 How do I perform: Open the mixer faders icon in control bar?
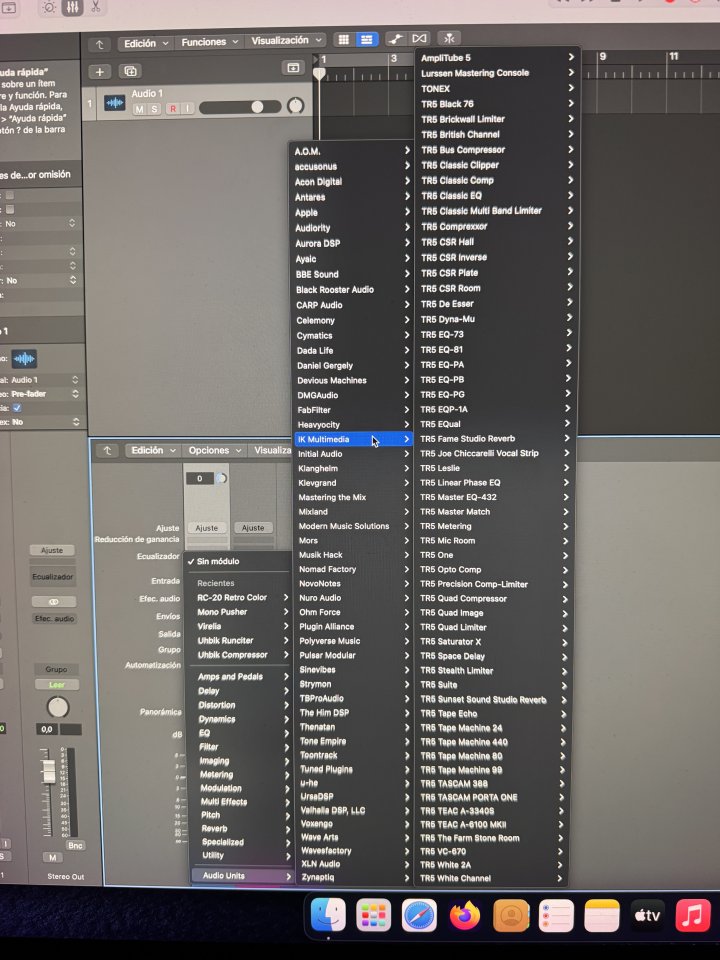[x=72, y=7]
